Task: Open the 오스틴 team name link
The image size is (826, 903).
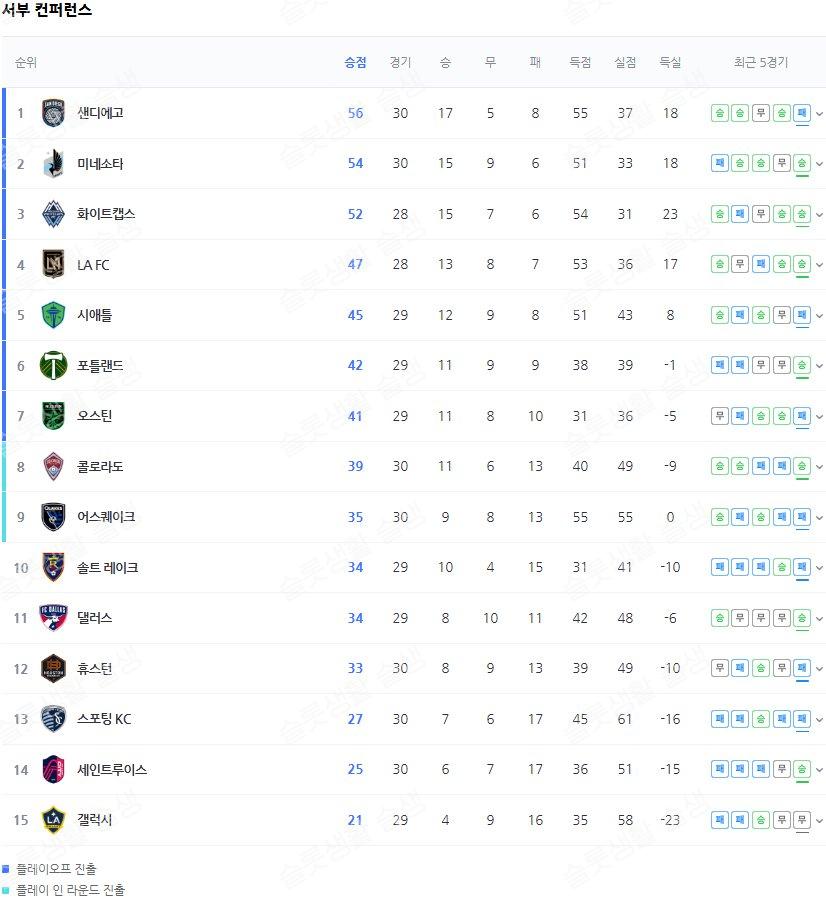Action: (94, 416)
